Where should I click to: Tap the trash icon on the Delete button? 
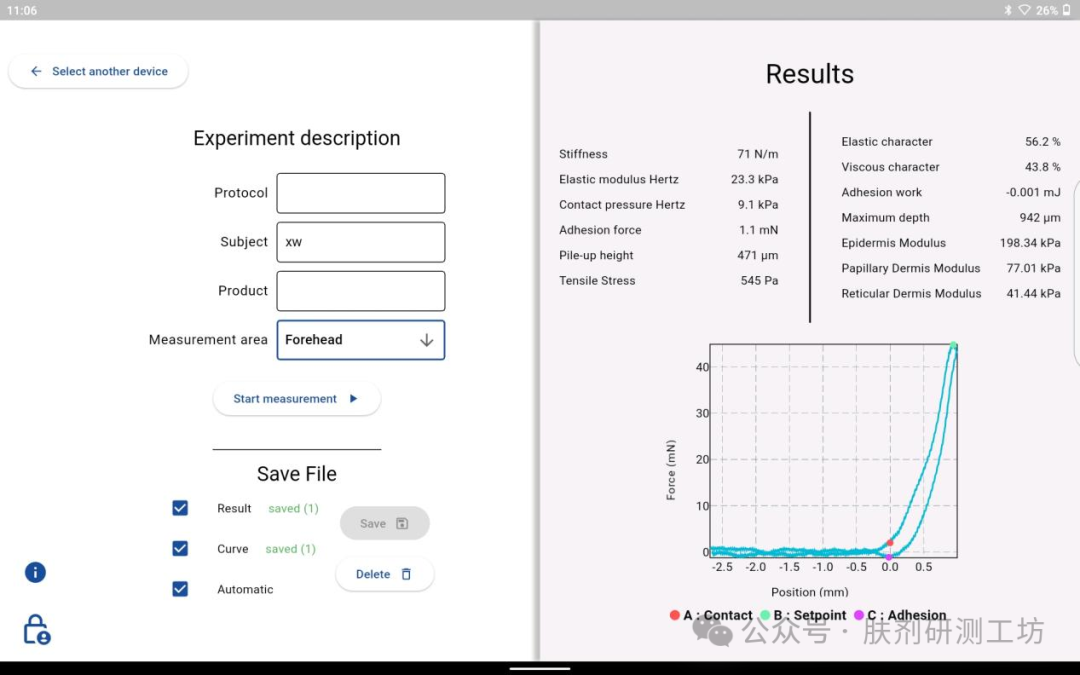406,574
